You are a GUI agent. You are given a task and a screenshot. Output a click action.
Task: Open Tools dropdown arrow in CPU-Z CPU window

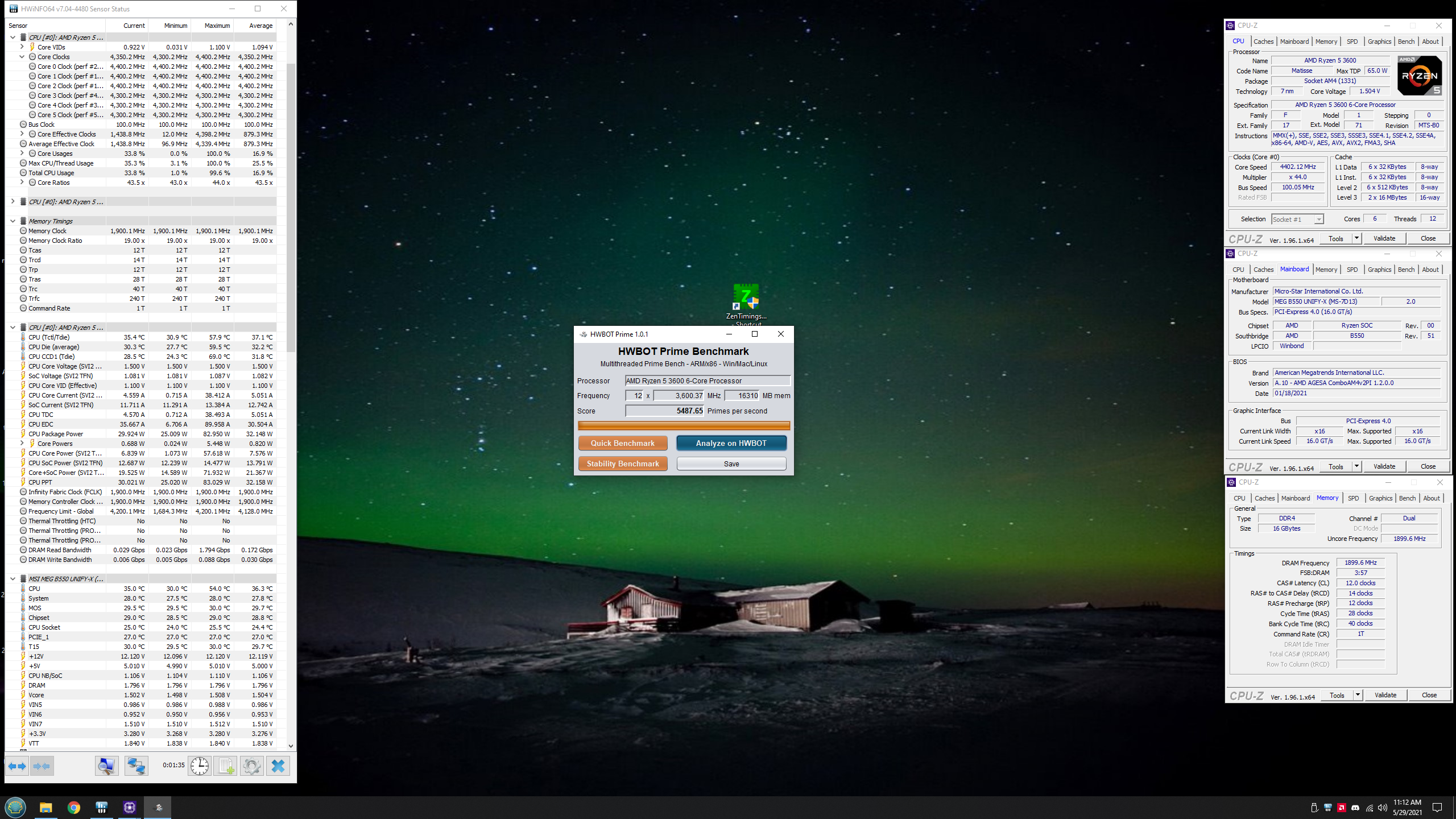pyautogui.click(x=1356, y=238)
